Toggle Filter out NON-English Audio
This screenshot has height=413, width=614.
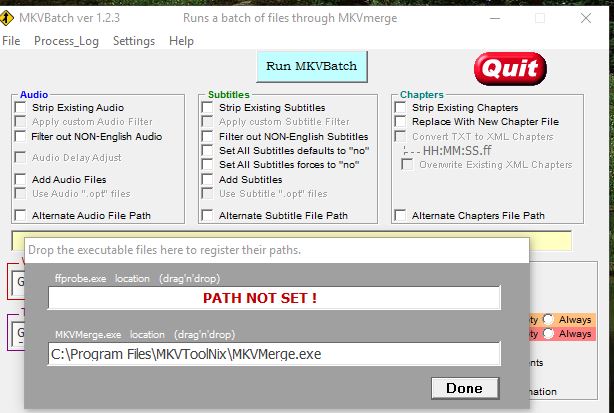click(20, 136)
